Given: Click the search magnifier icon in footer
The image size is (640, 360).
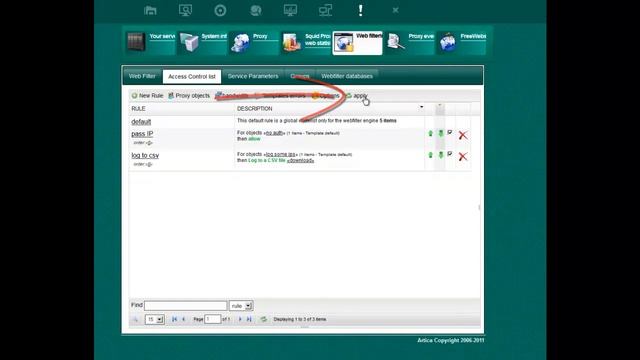Looking at the screenshot, I should pyautogui.click(x=136, y=319).
